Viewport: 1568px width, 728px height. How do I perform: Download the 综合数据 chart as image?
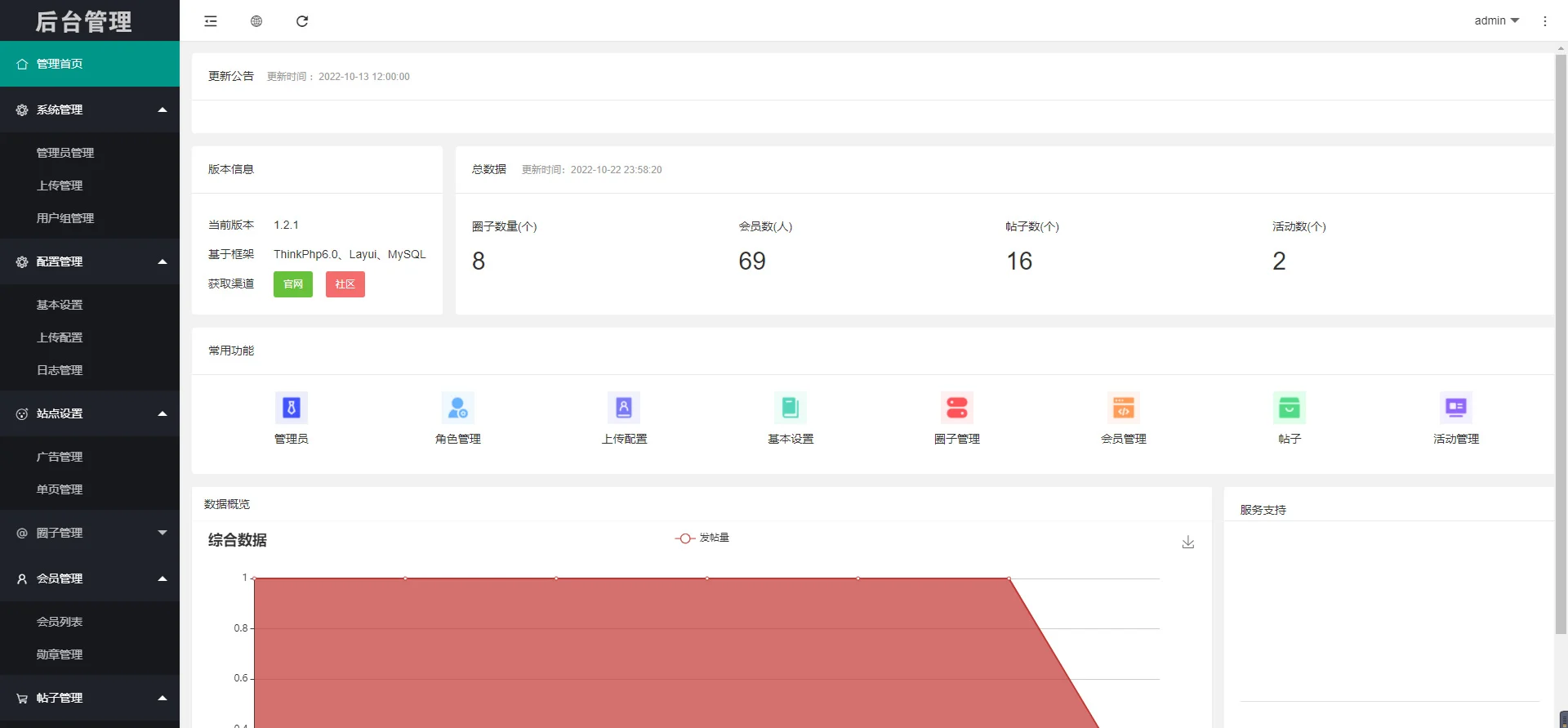coord(1188,543)
